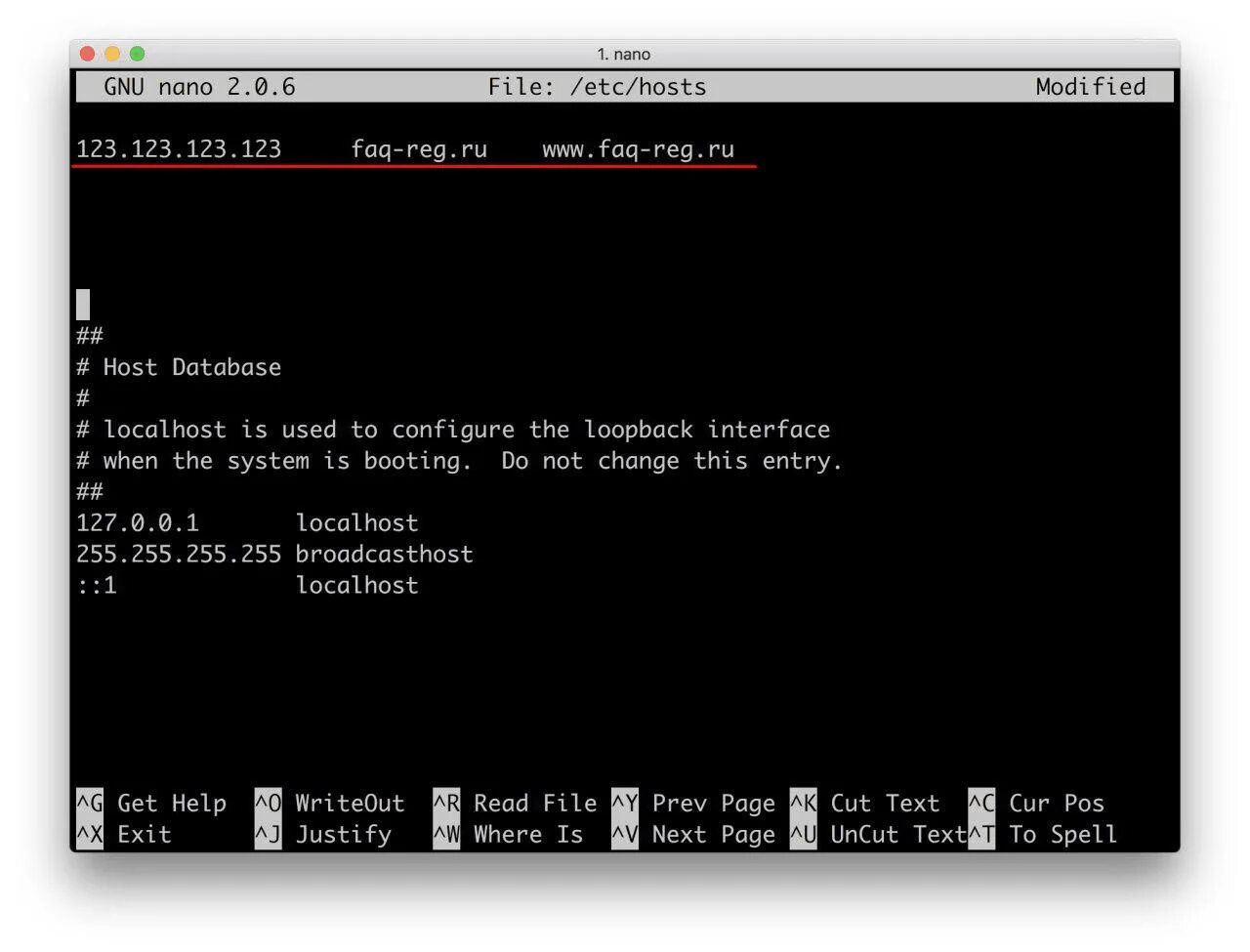
Task: Click the 'GNU nano 2.0.6' header text
Action: (x=199, y=87)
